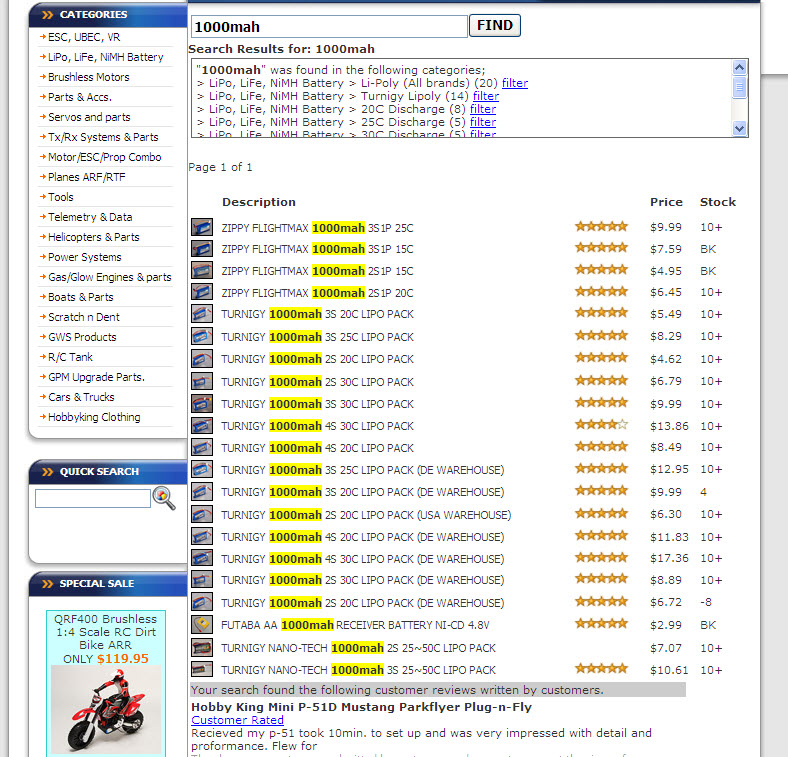The image size is (788, 757).
Task: Open TURNIGY 1000mah 3S 25C LIPO PACK (DE WAREHOUSE)
Action: click(x=362, y=470)
